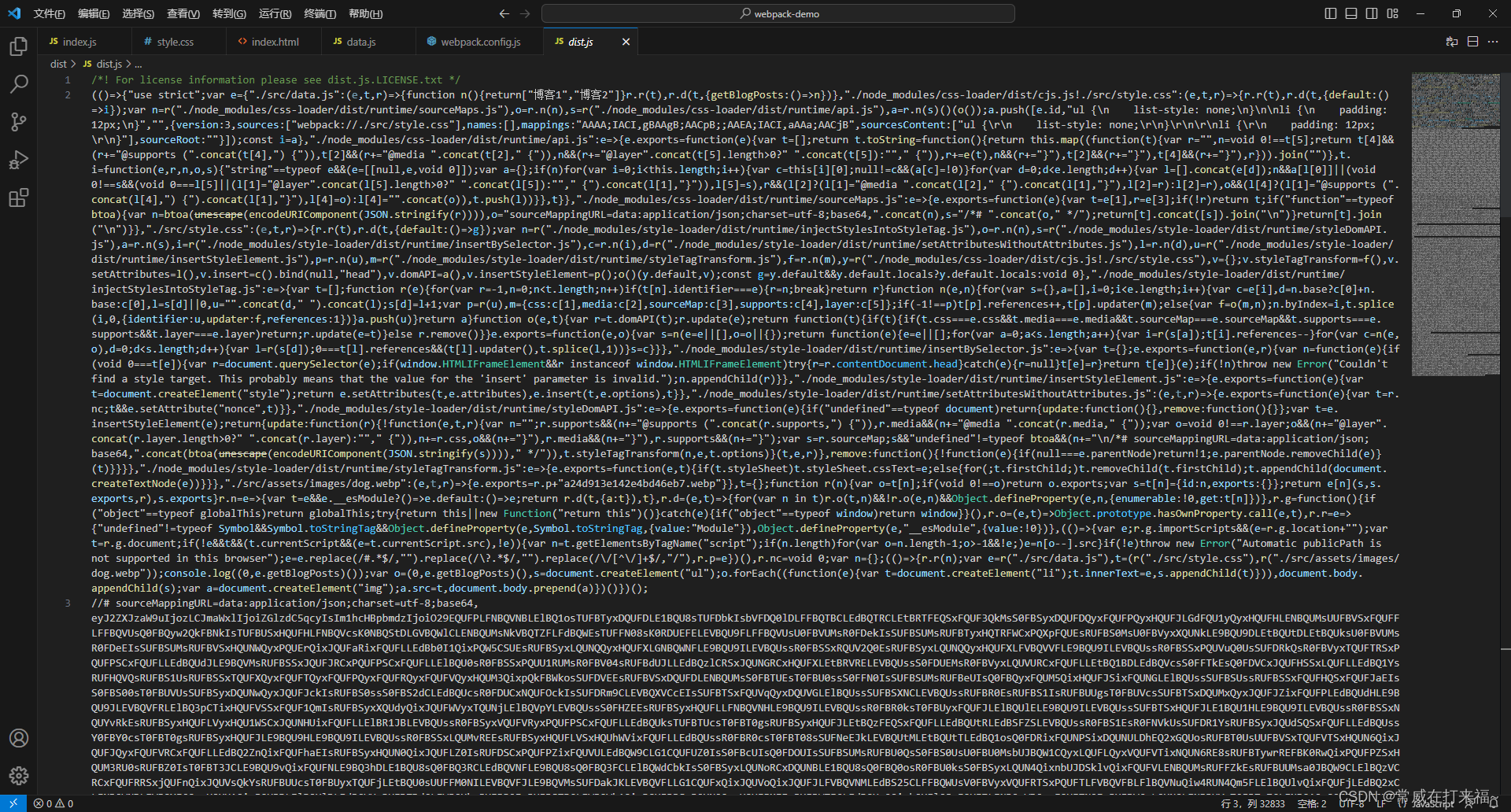Viewport: 1511px width, 812px height.
Task: Open the Extensions view
Action: pos(19,197)
